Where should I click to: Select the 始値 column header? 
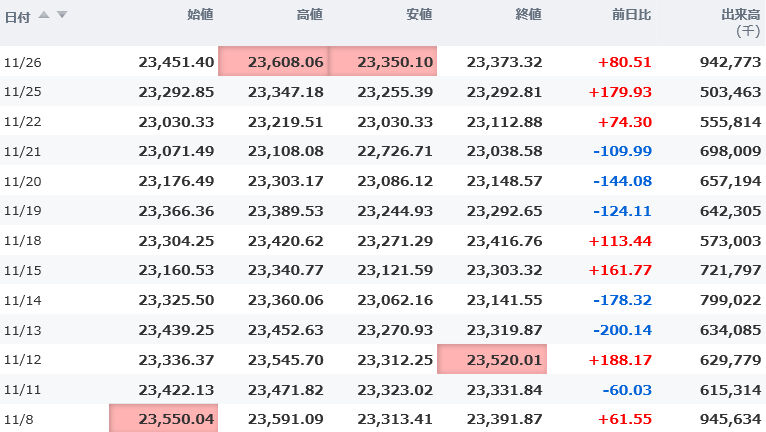click(200, 16)
